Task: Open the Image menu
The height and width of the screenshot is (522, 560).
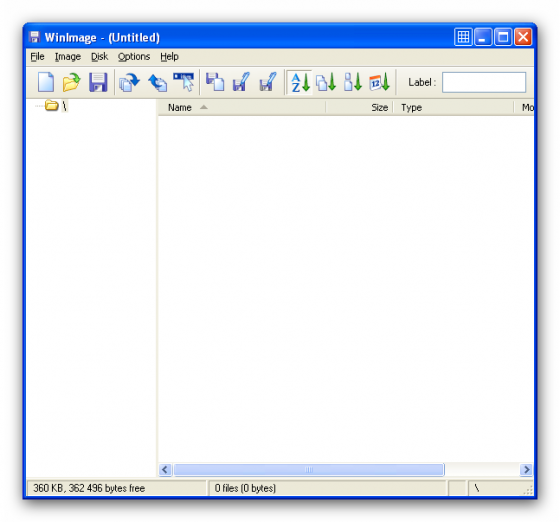Action: (68, 57)
